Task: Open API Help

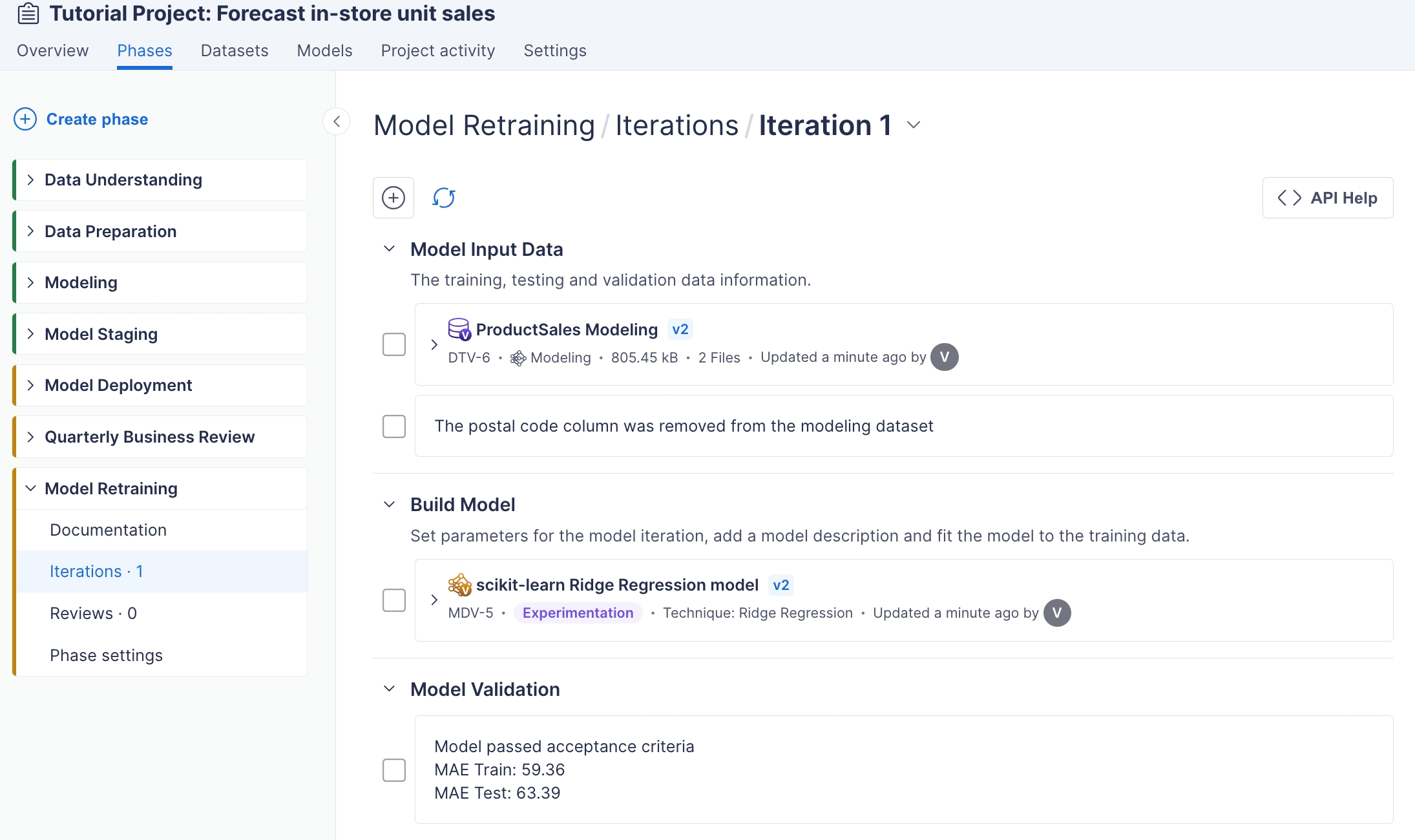Action: click(1327, 198)
